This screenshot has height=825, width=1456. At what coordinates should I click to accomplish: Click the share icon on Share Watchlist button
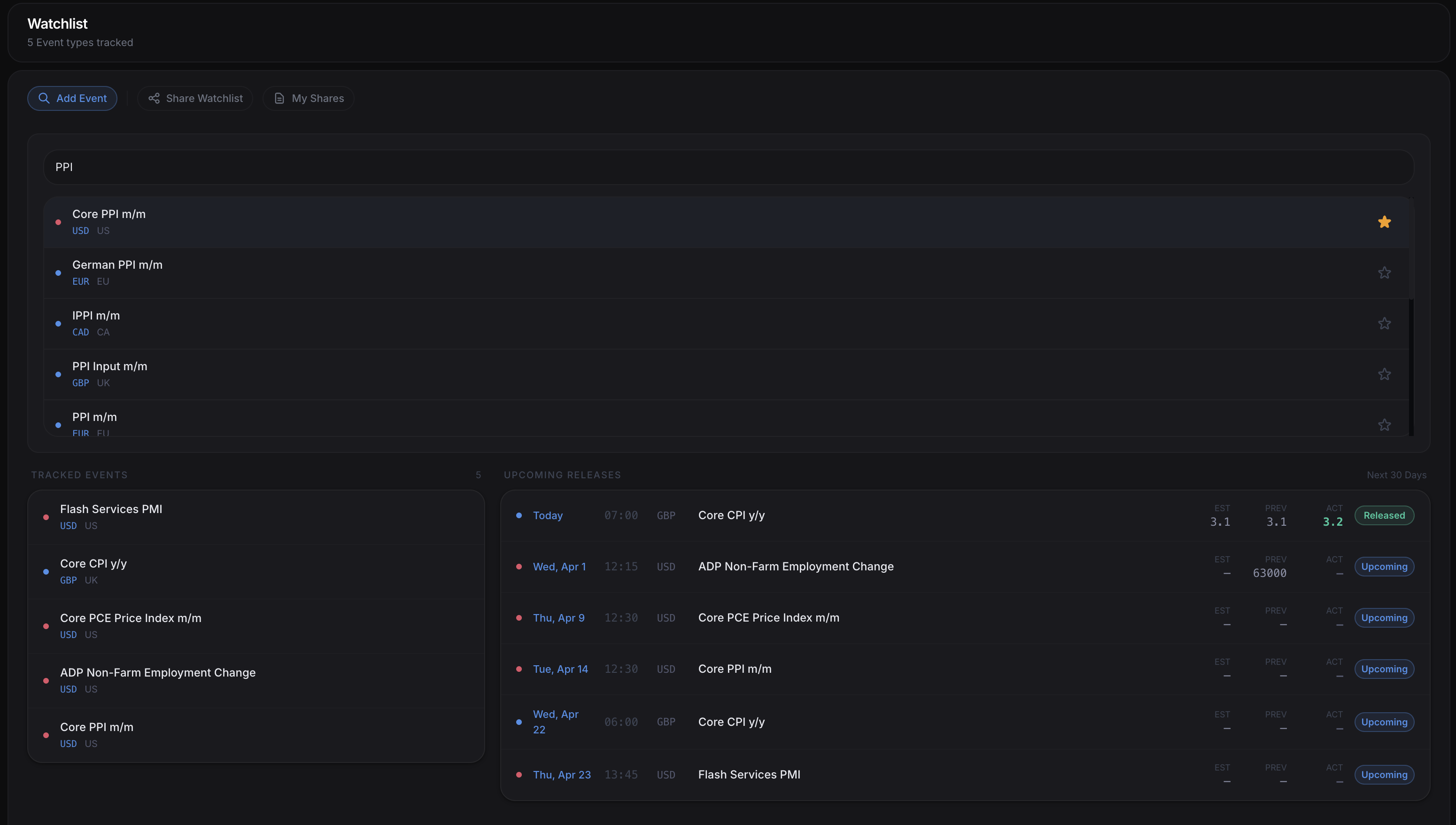tap(154, 98)
